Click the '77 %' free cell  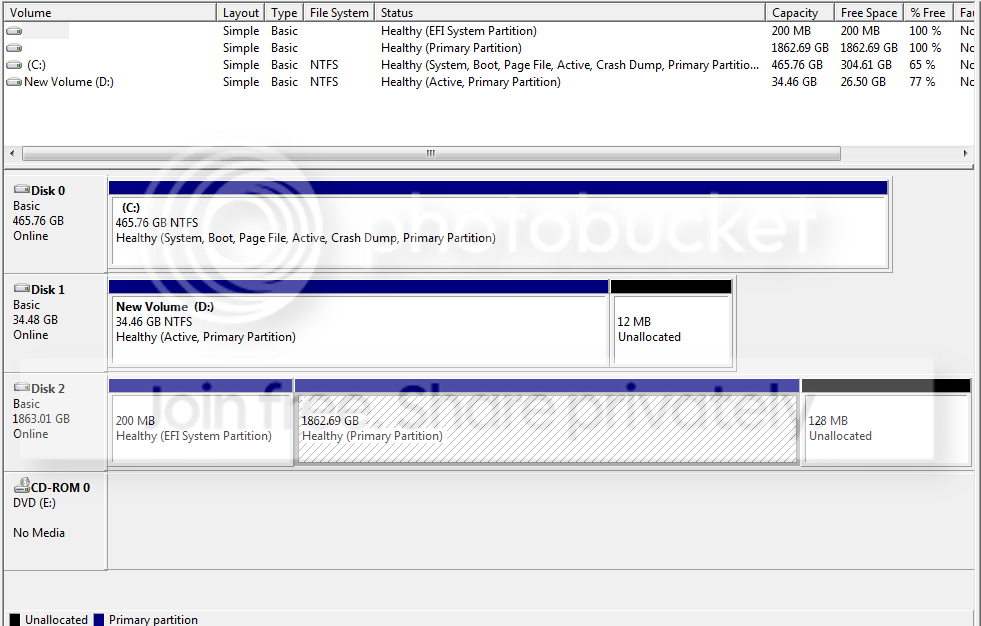[x=922, y=82]
